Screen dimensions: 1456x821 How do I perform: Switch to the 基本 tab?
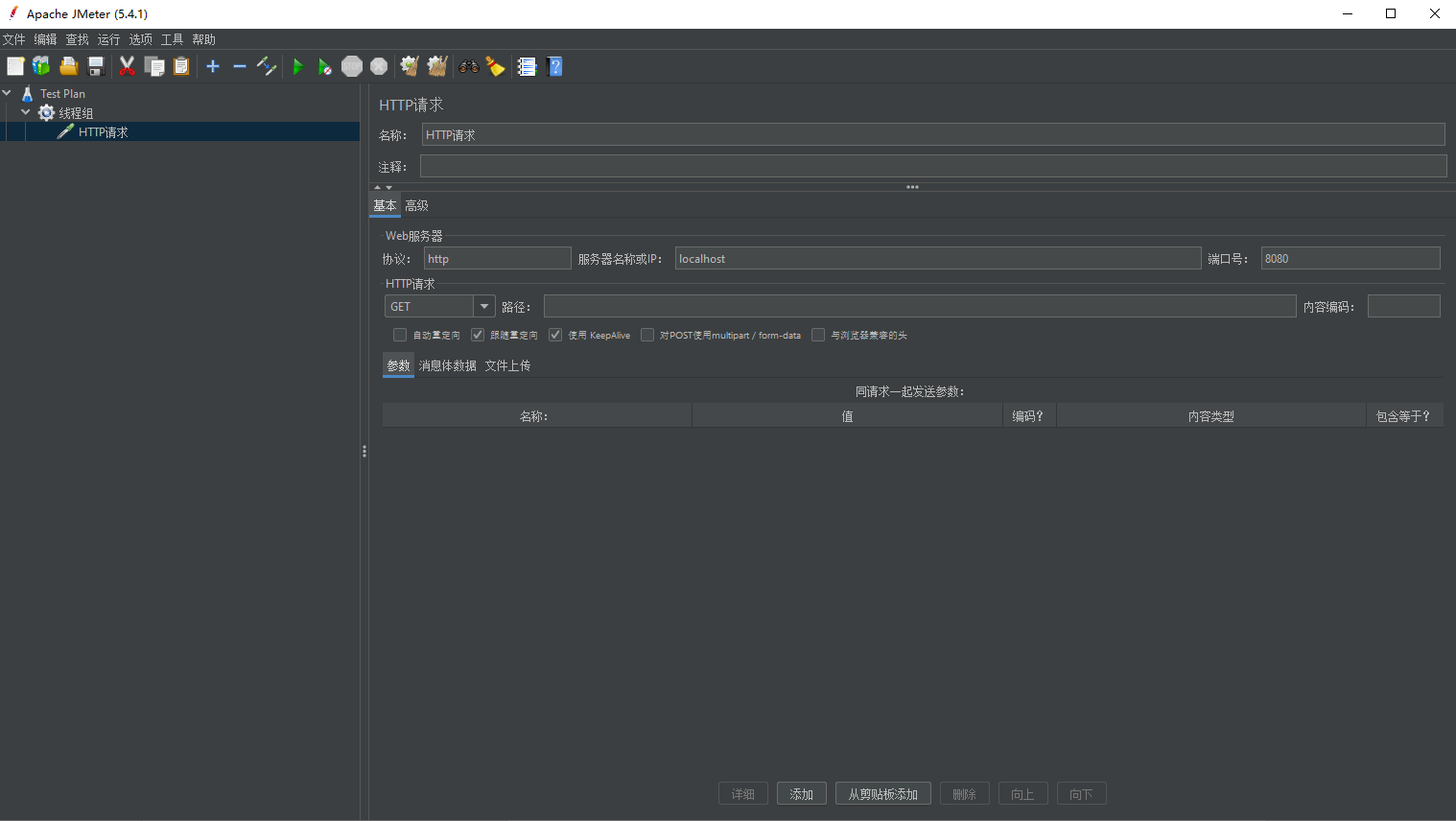[385, 205]
